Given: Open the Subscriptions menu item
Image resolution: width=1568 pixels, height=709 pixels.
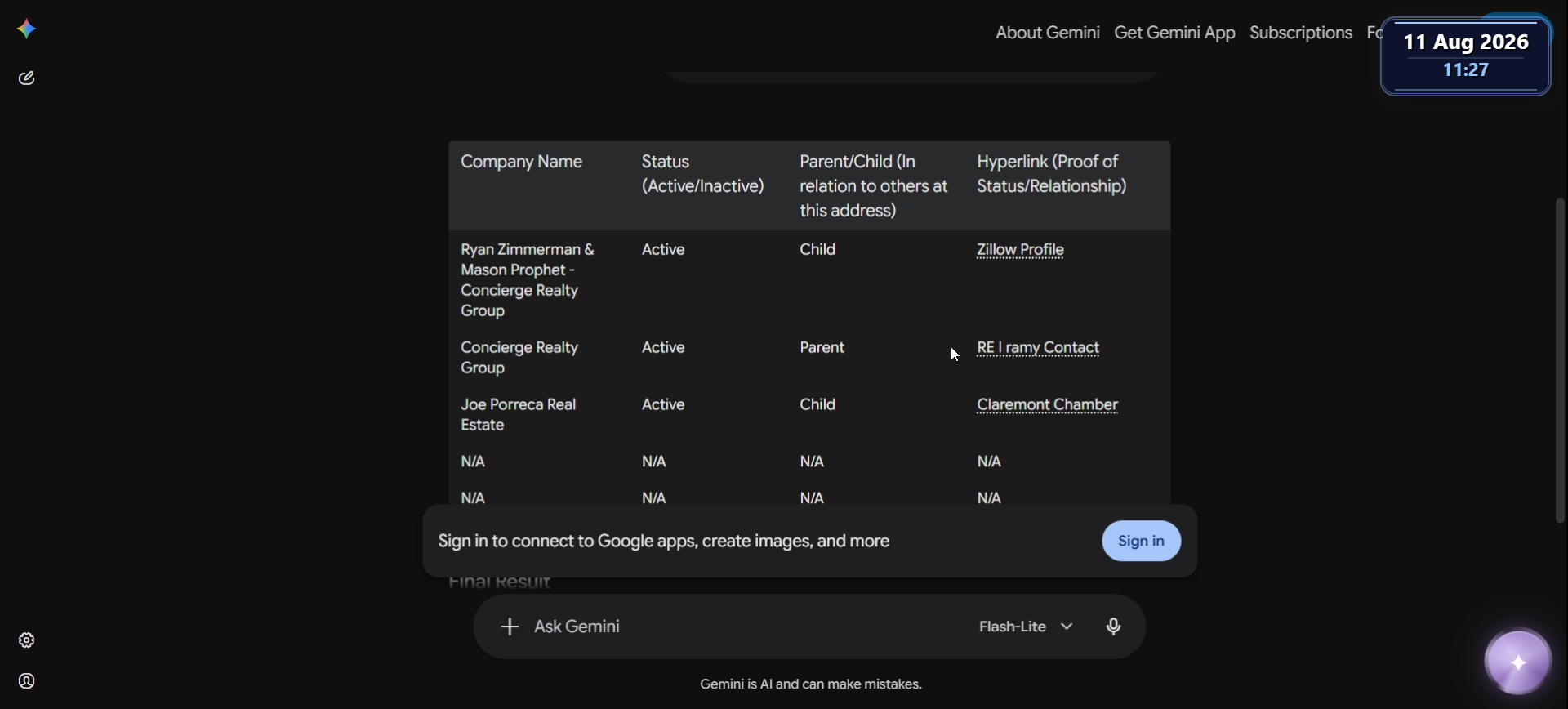Looking at the screenshot, I should pos(1301,33).
